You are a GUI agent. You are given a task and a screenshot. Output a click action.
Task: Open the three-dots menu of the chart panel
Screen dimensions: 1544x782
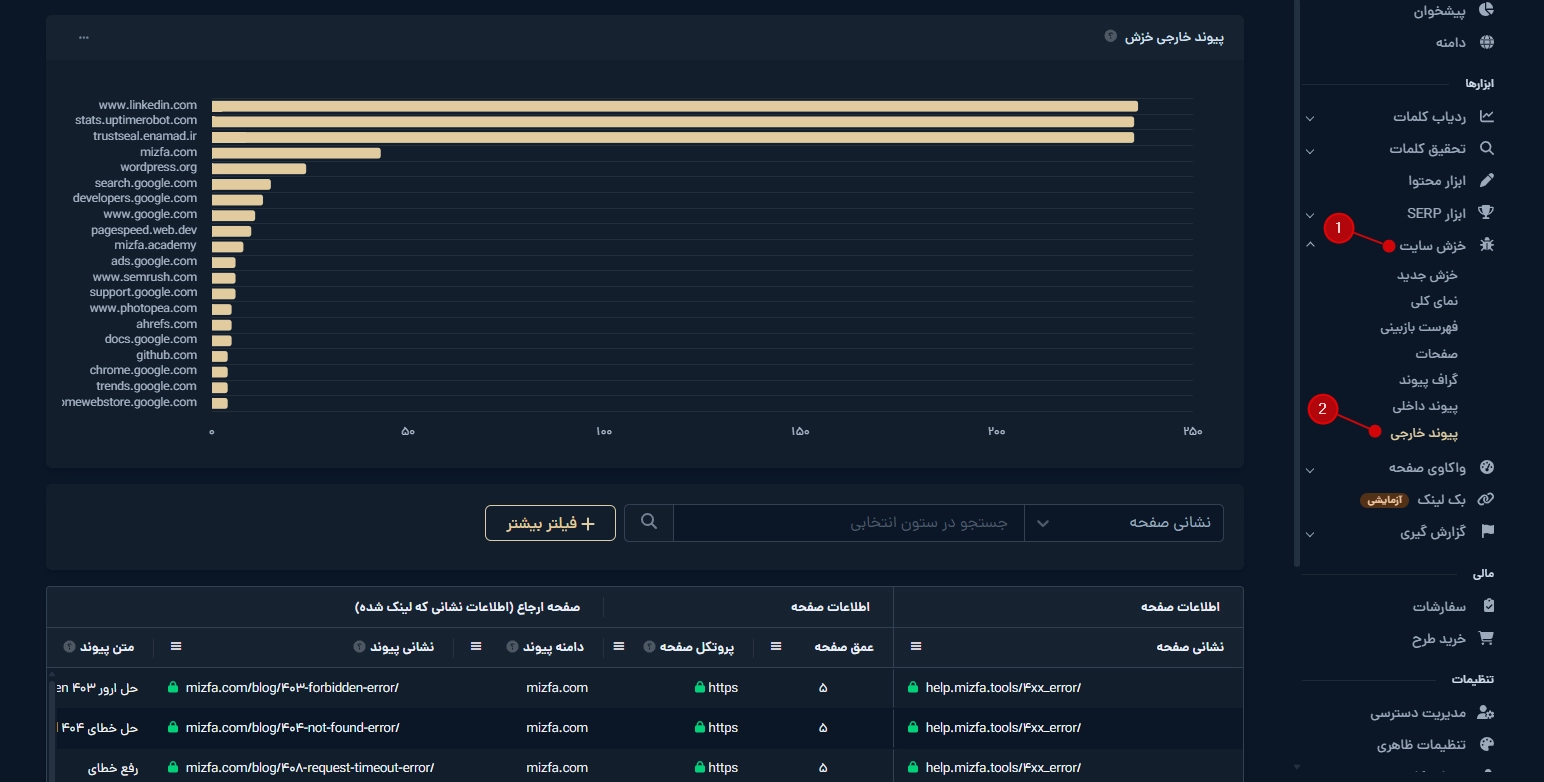pyautogui.click(x=84, y=37)
